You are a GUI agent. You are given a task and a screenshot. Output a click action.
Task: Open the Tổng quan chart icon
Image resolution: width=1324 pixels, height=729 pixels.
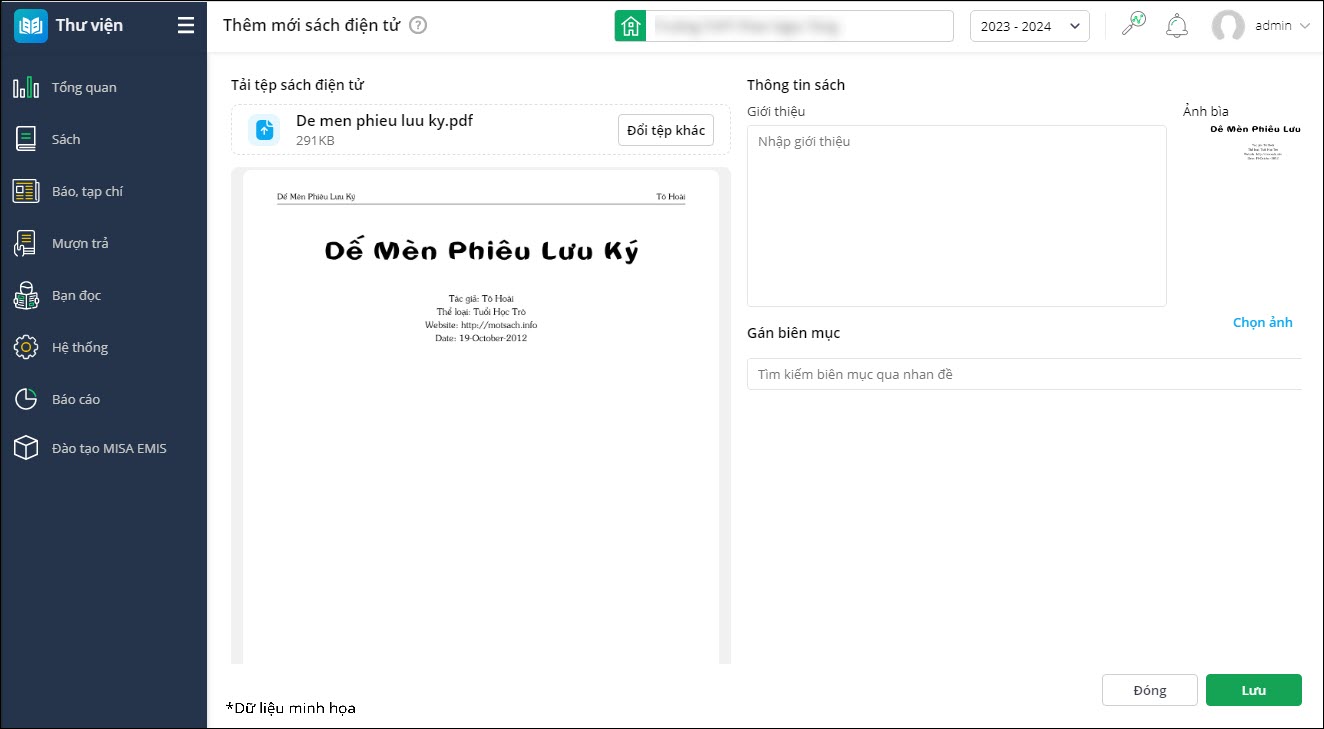(x=26, y=87)
